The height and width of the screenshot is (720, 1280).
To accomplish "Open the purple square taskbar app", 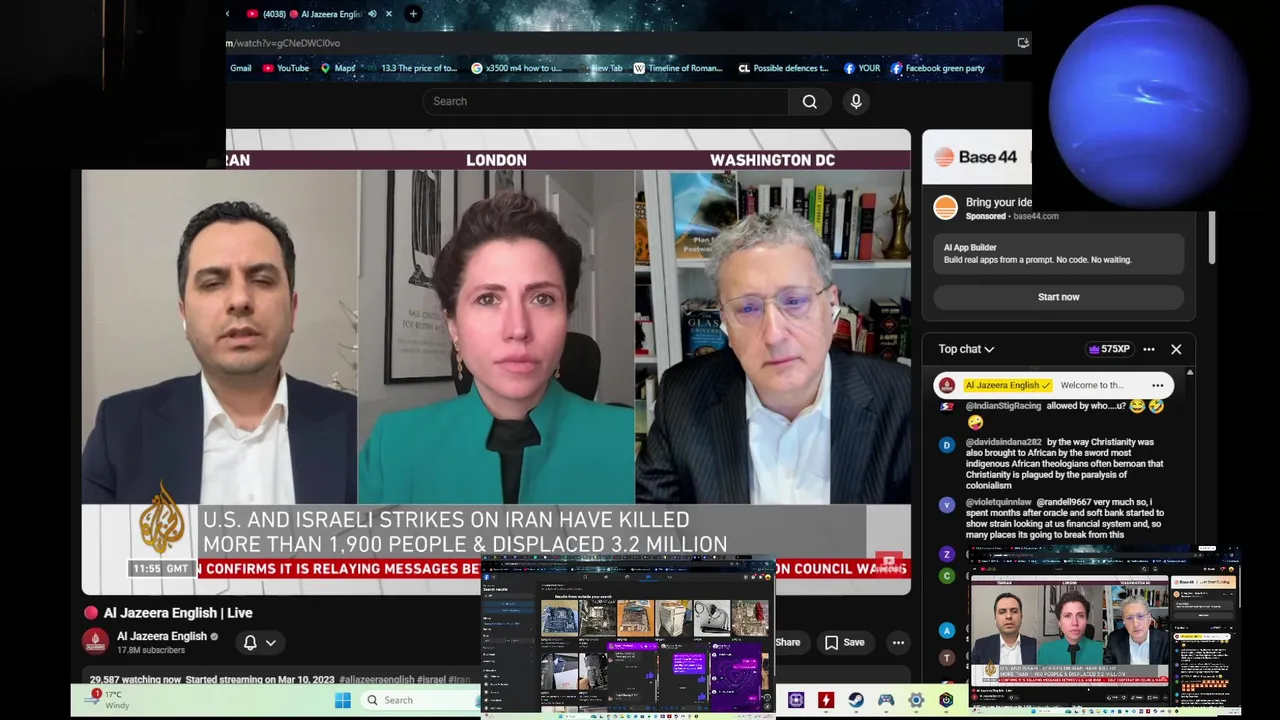I will (796, 700).
